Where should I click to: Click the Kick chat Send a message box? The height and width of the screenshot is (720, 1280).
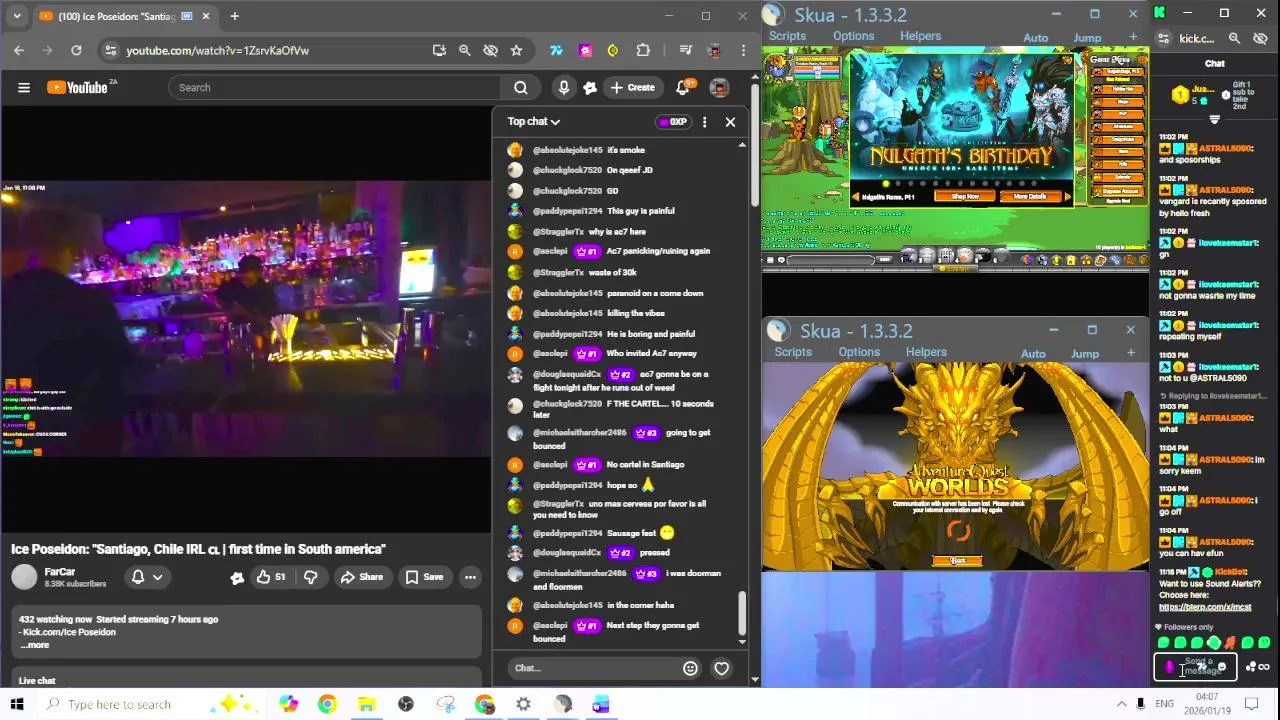pyautogui.click(x=1196, y=666)
